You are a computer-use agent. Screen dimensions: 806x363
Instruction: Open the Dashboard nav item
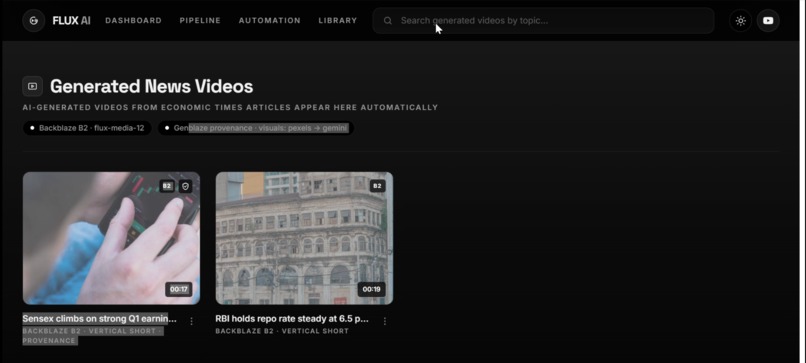click(134, 21)
